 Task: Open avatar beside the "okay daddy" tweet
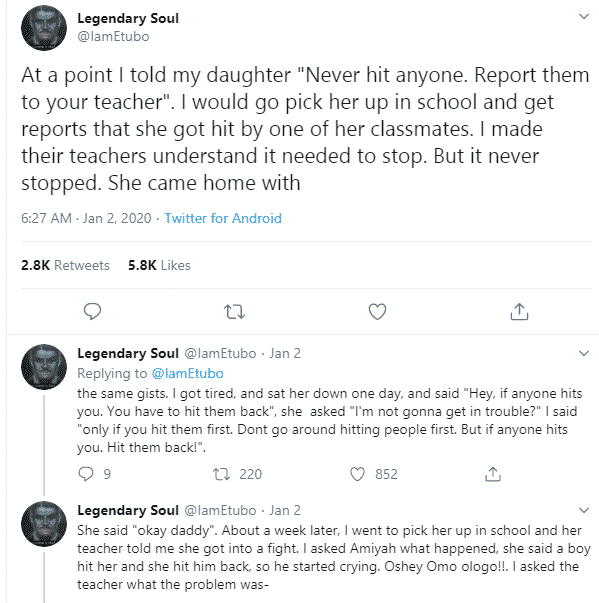tap(44, 524)
